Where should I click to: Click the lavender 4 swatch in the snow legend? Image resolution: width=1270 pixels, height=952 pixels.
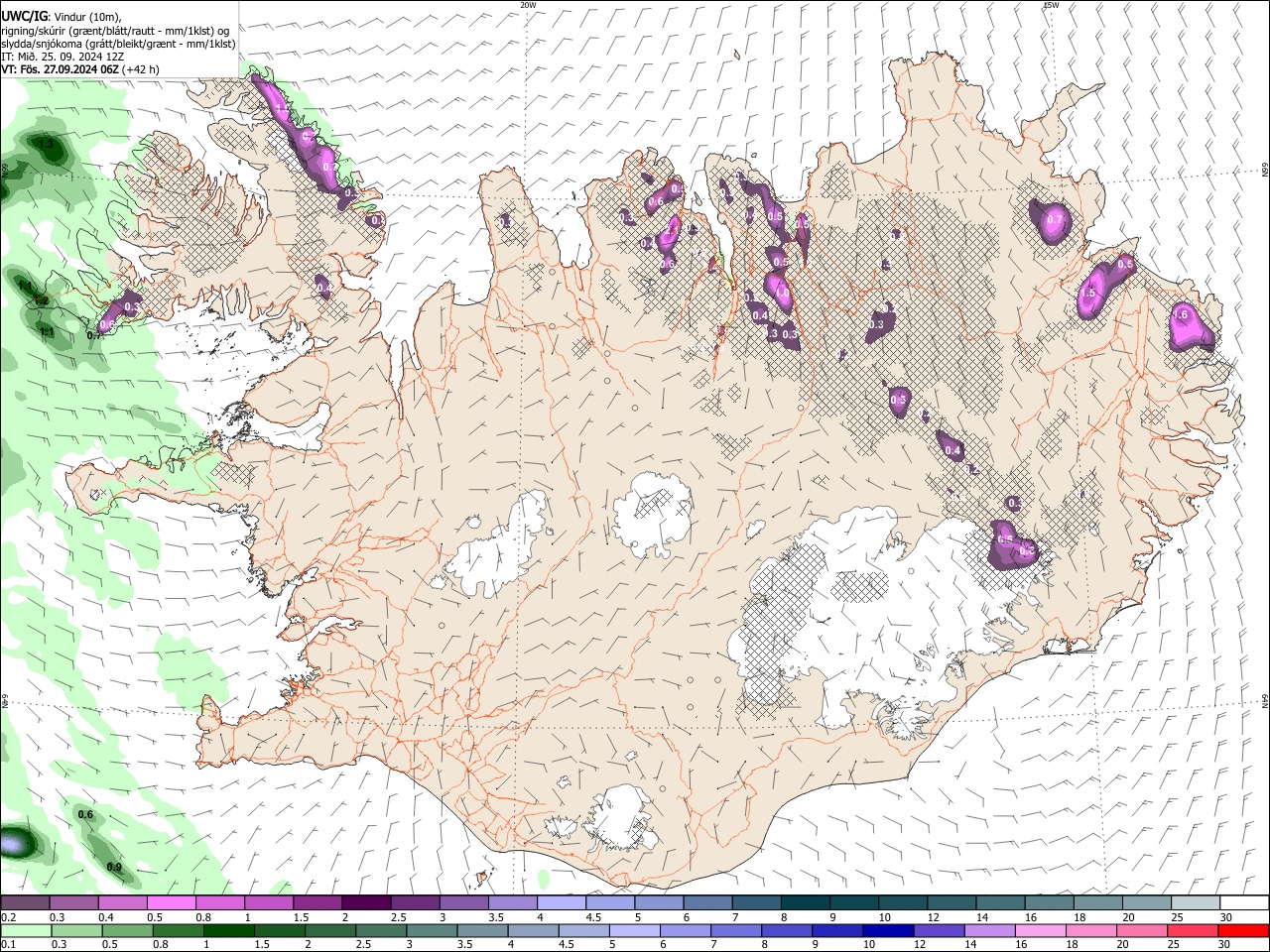562,903
